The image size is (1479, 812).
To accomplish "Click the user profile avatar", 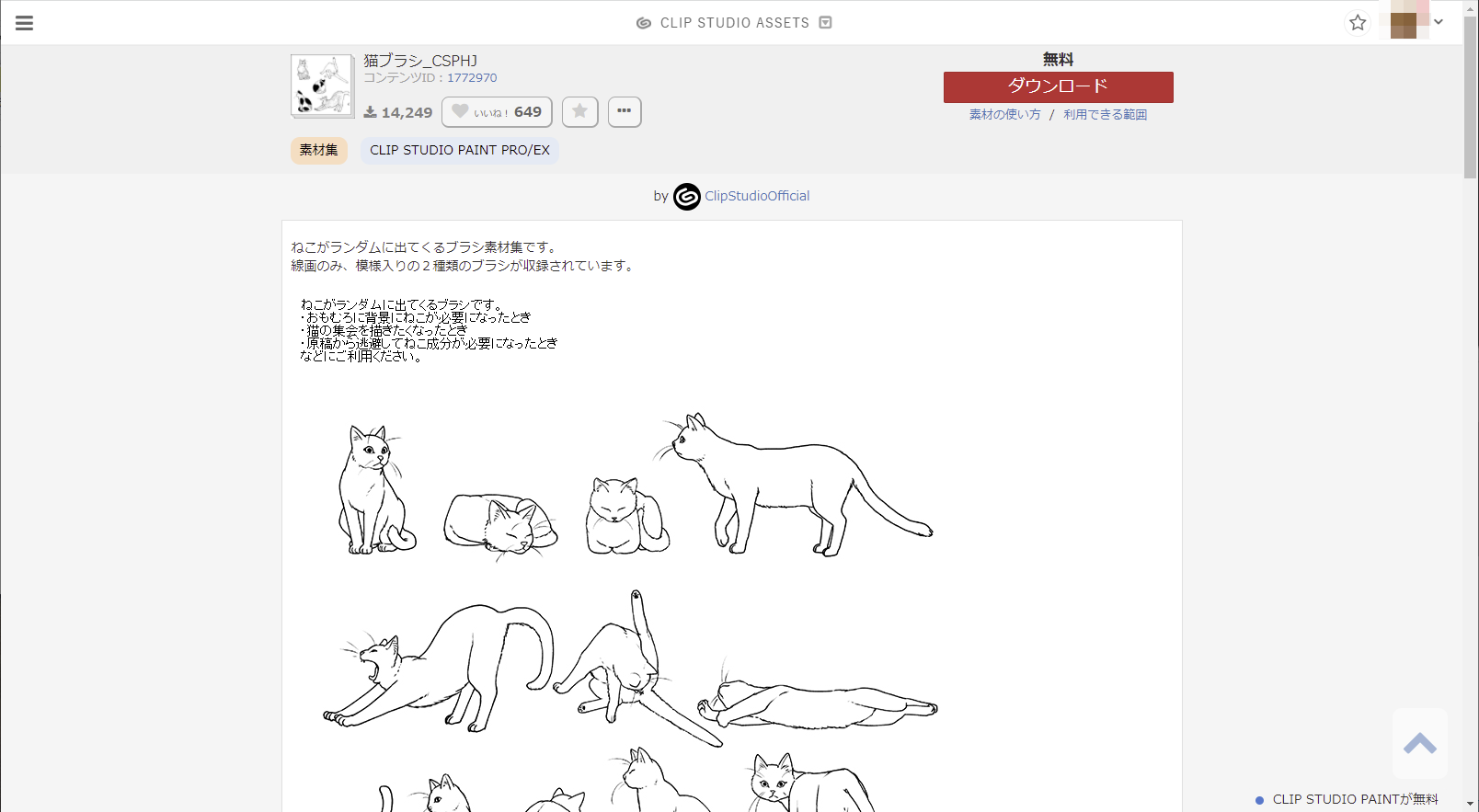I will click(x=1404, y=21).
